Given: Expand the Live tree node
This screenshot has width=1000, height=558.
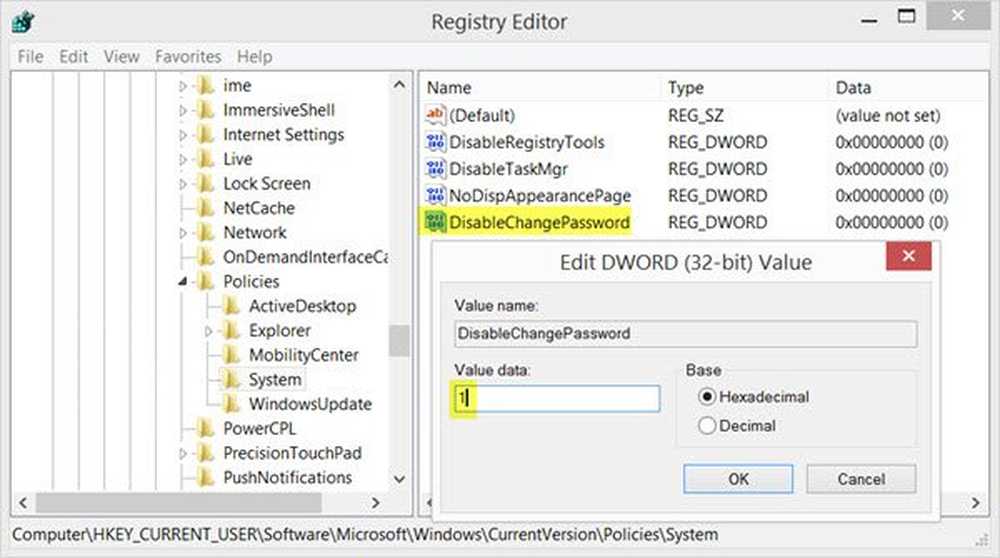Looking at the screenshot, I should pyautogui.click(x=183, y=159).
